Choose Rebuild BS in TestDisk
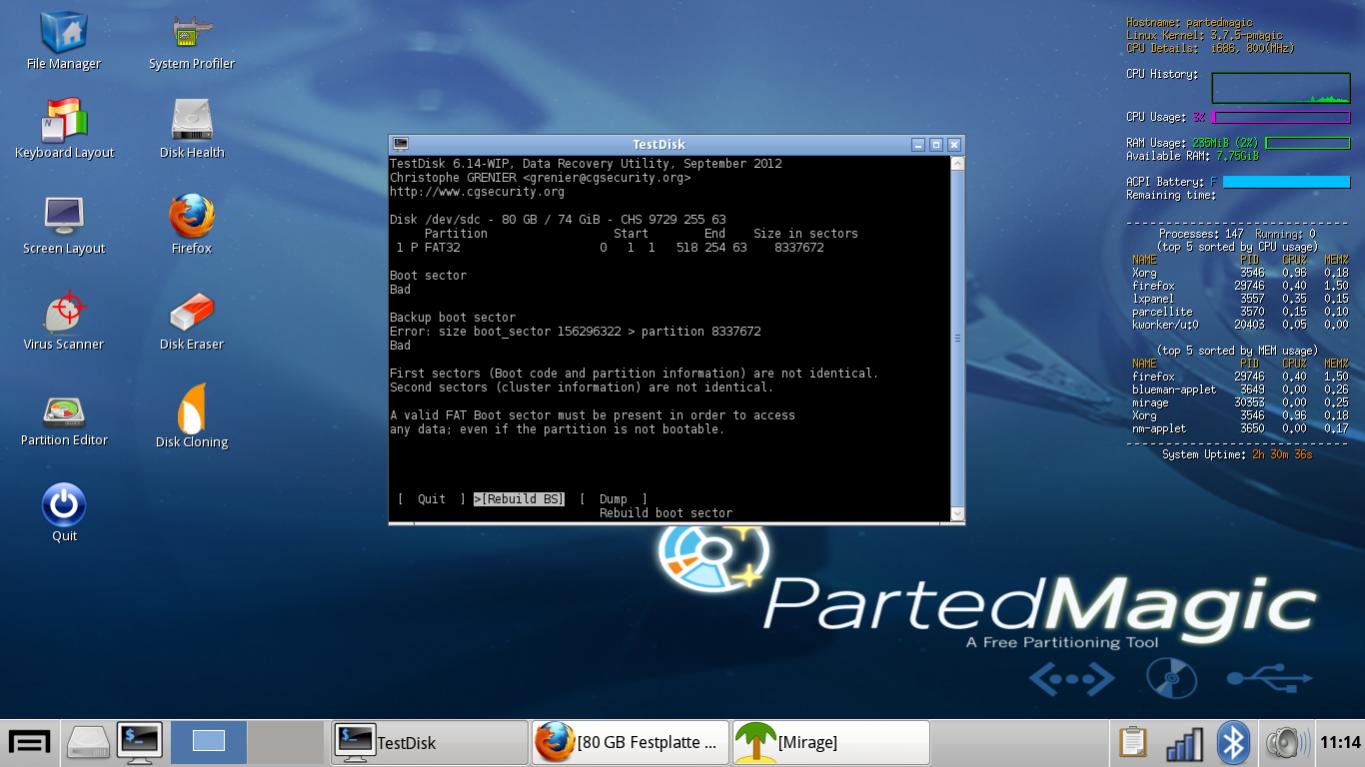The image size is (1365, 767). pyautogui.click(x=519, y=499)
